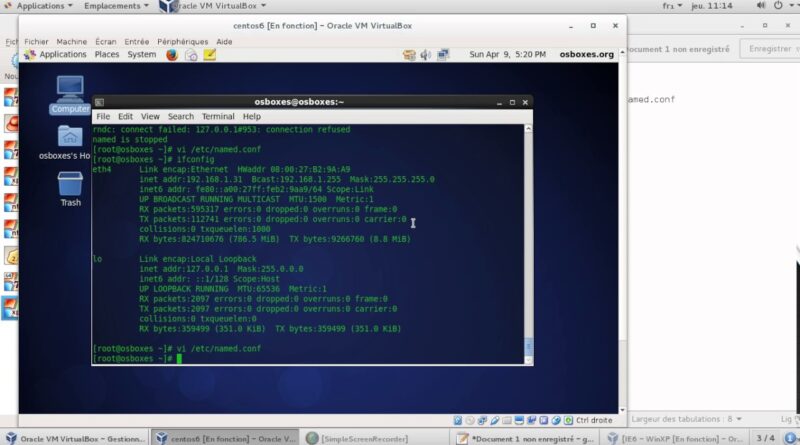This screenshot has height=445, width=800.
Task: Open the notes launcher icon in CentOS panel
Action: tap(209, 55)
